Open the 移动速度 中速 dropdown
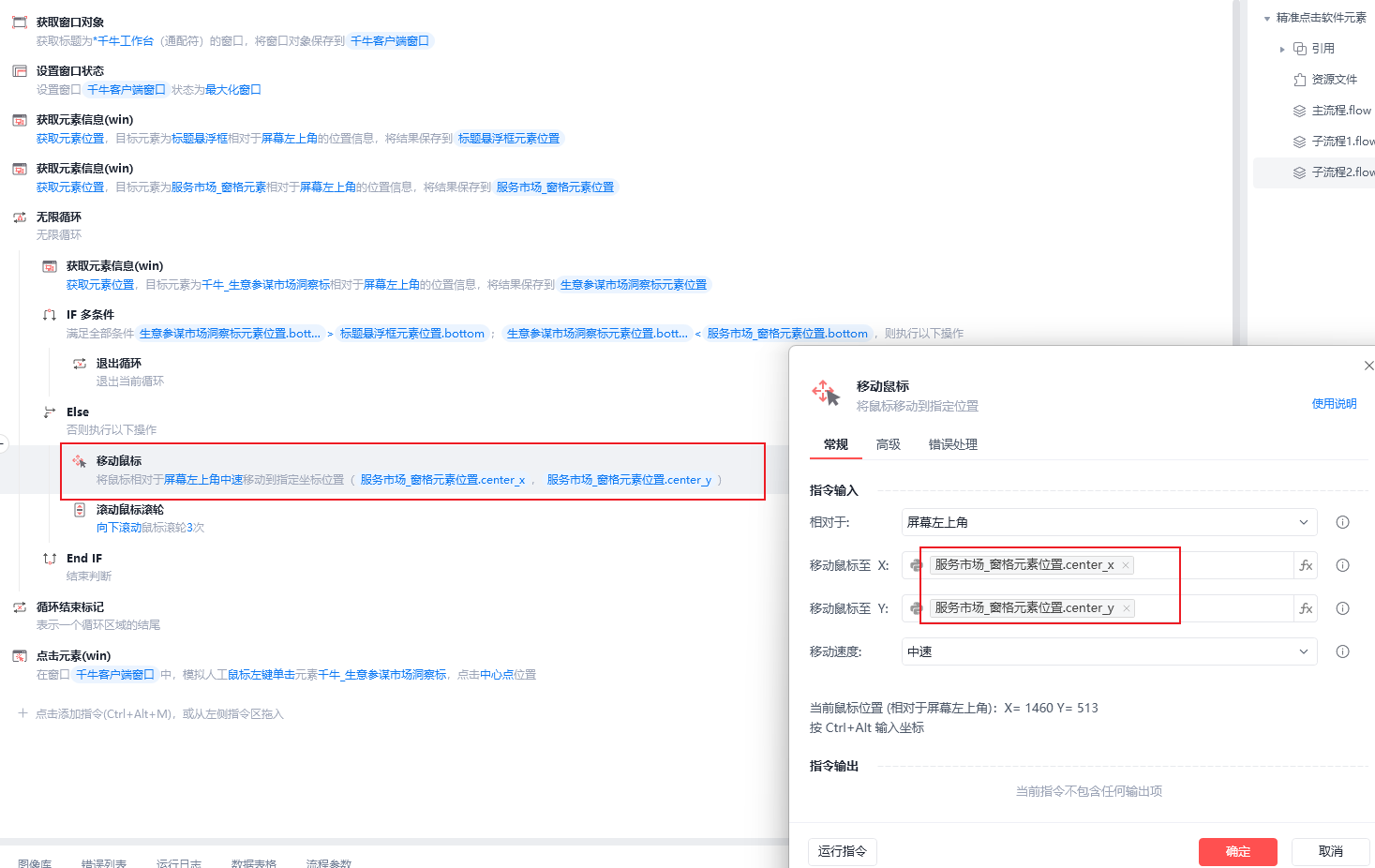The image size is (1375, 868). pyautogui.click(x=1110, y=651)
